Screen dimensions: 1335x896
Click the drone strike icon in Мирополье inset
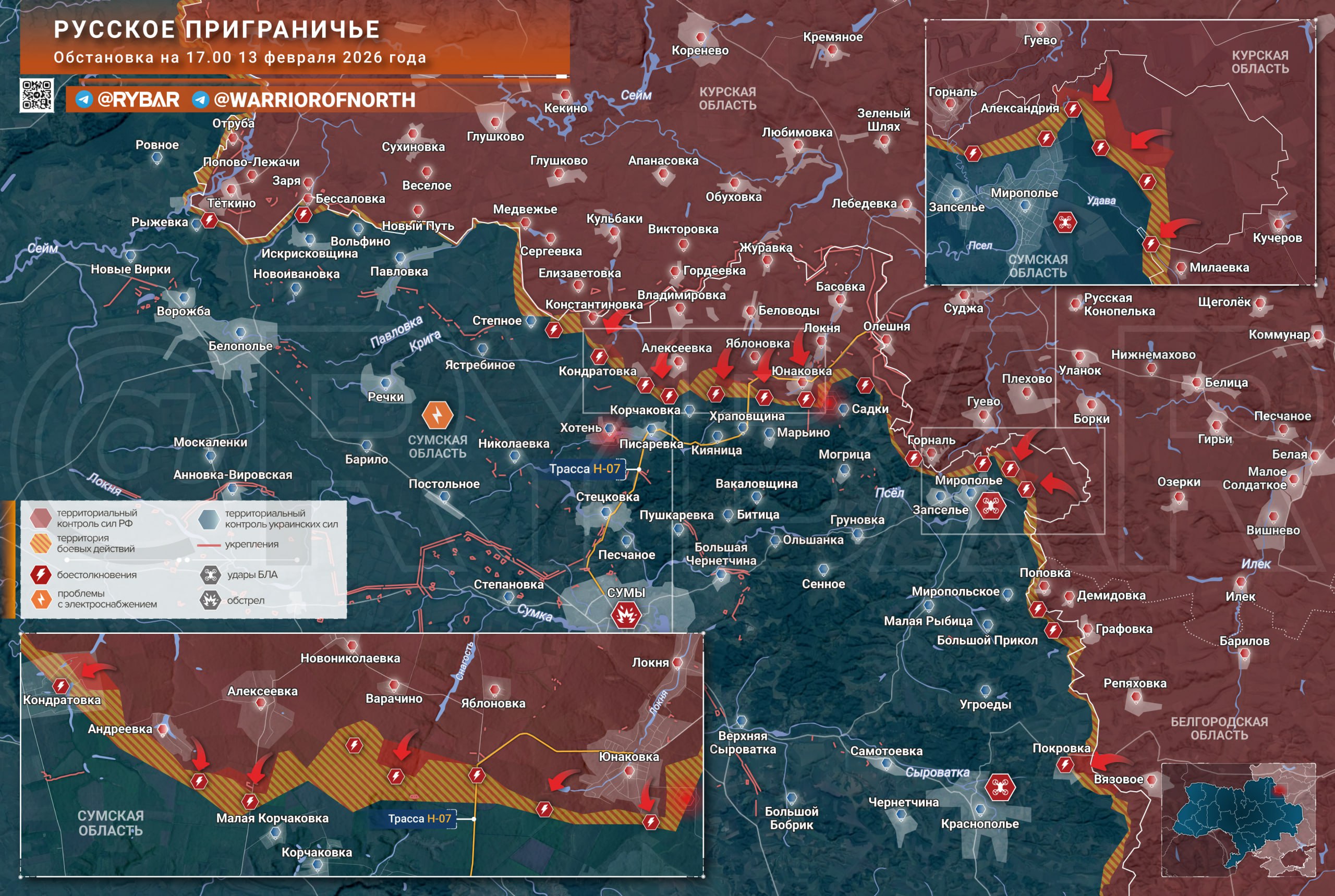coord(1064,222)
